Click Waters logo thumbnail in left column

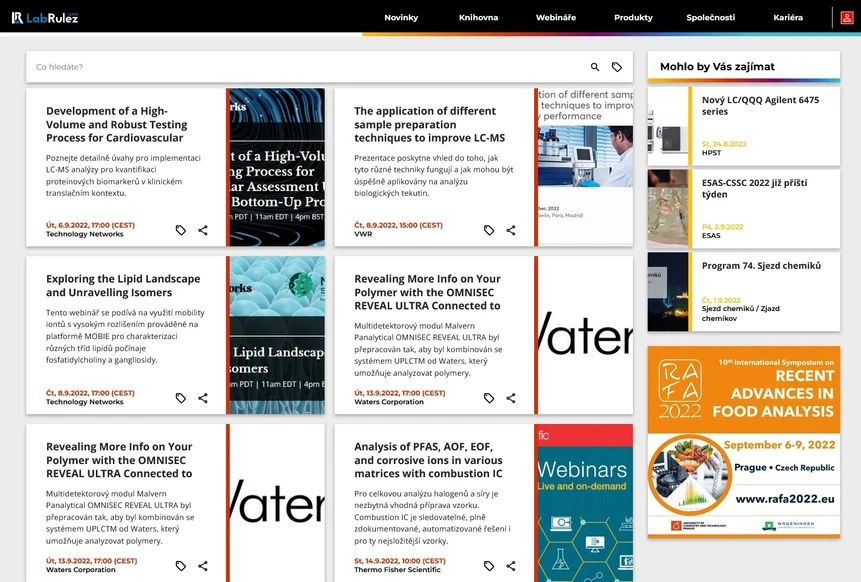[277, 503]
